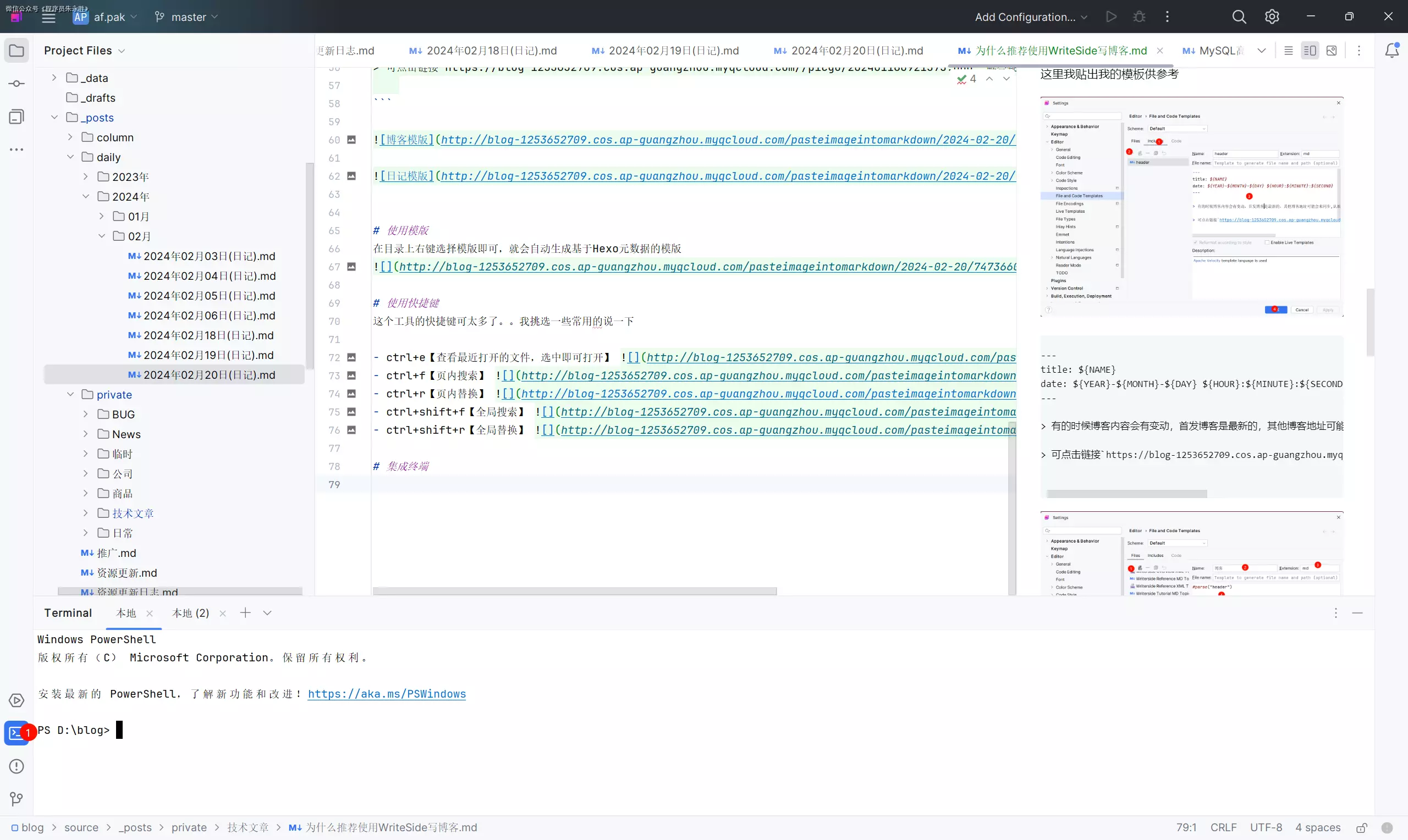
Task: Switch to editor and preview mode
Action: [x=1310, y=51]
